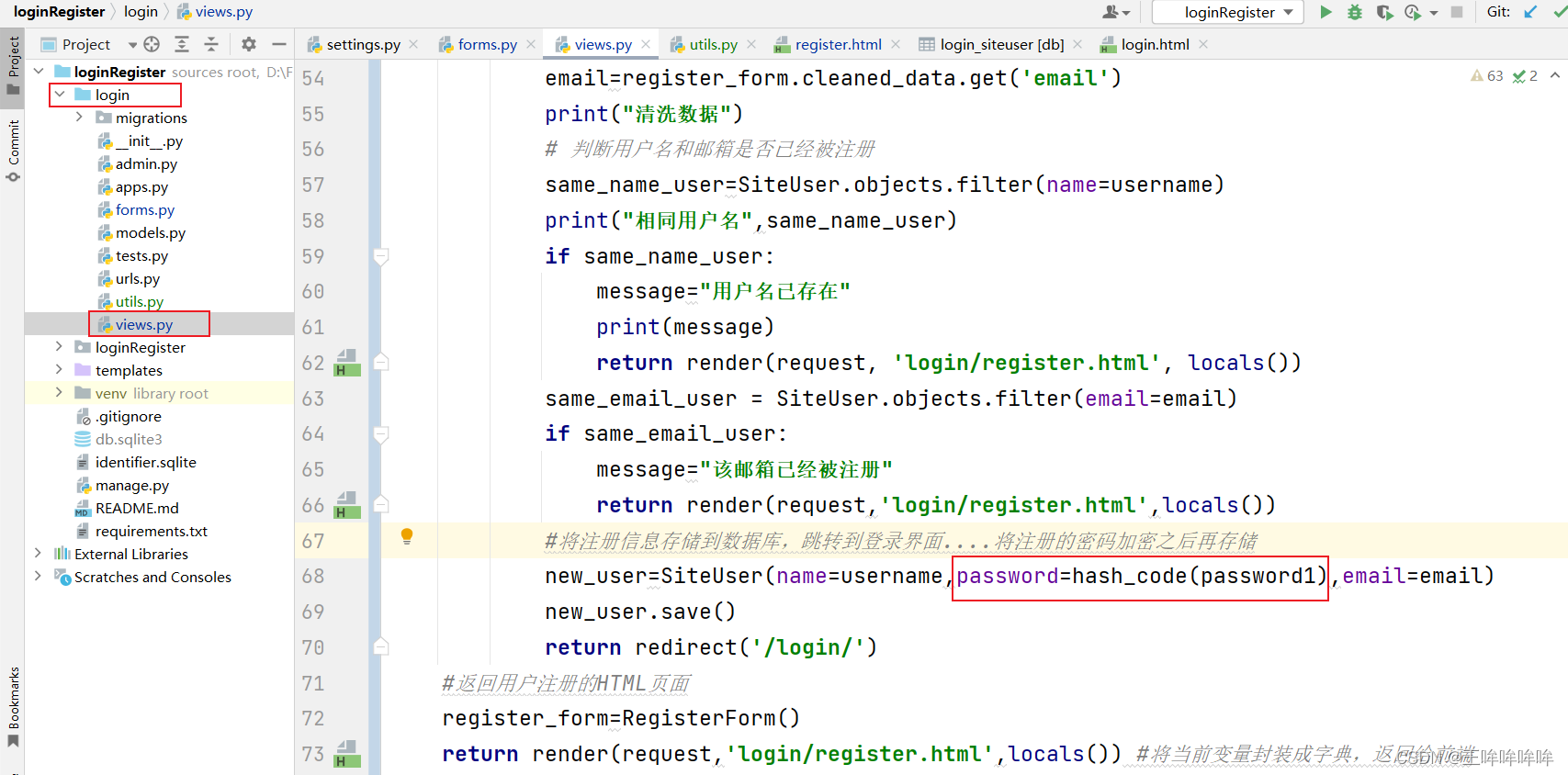Update project via blue Git arrow

(x=1530, y=12)
